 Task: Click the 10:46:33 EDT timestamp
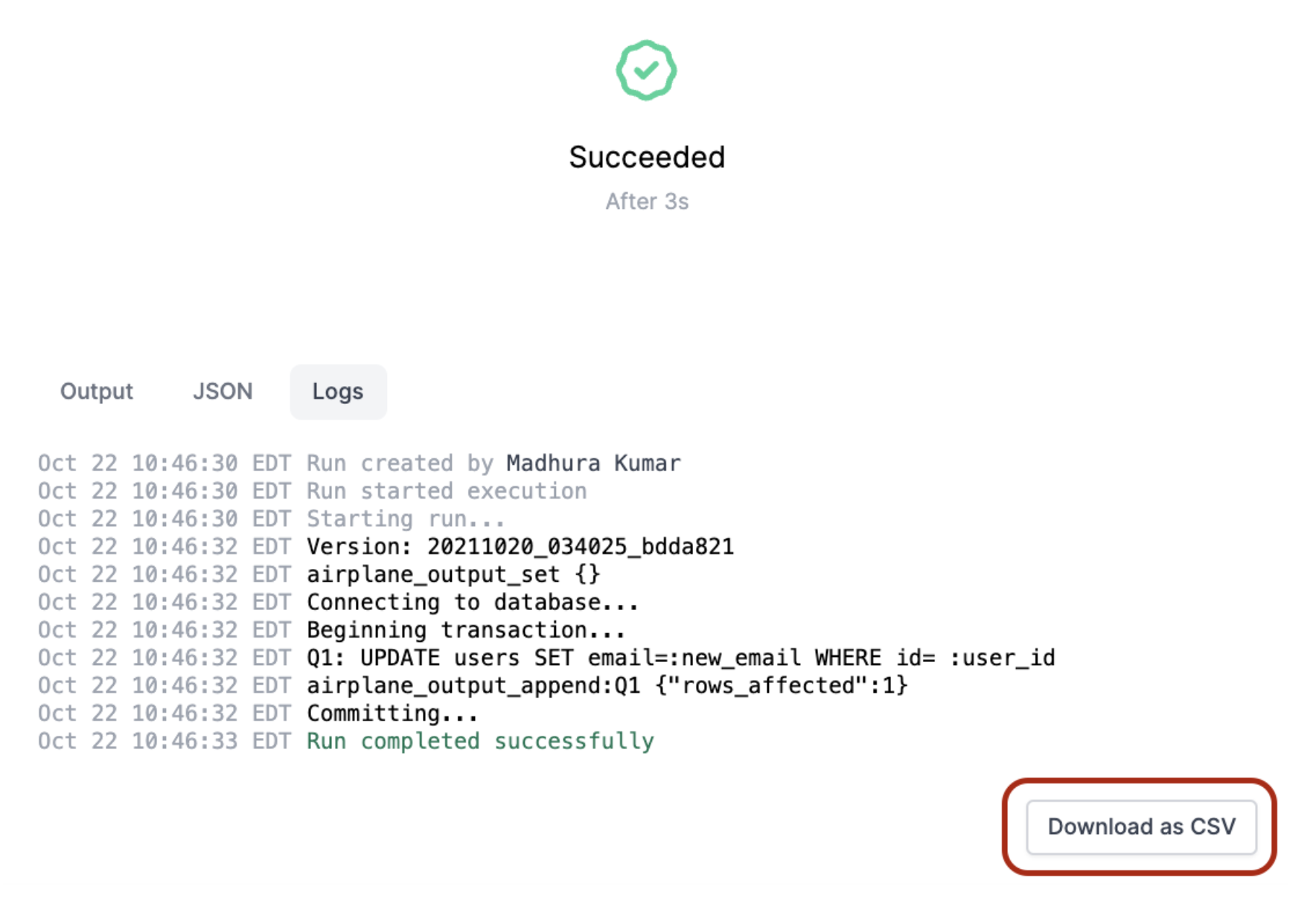pyautogui.click(x=211, y=741)
